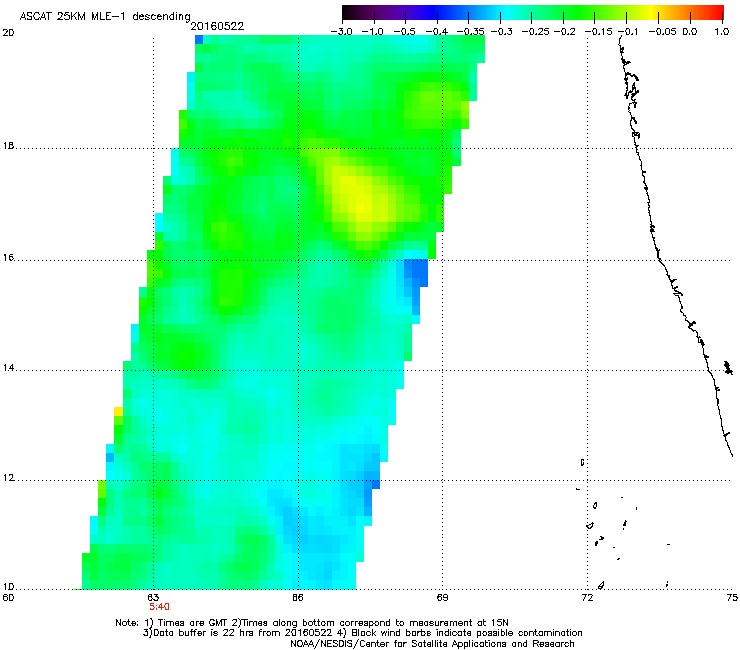
Task: Click the red time stamp 5:40
Action: coord(159,607)
